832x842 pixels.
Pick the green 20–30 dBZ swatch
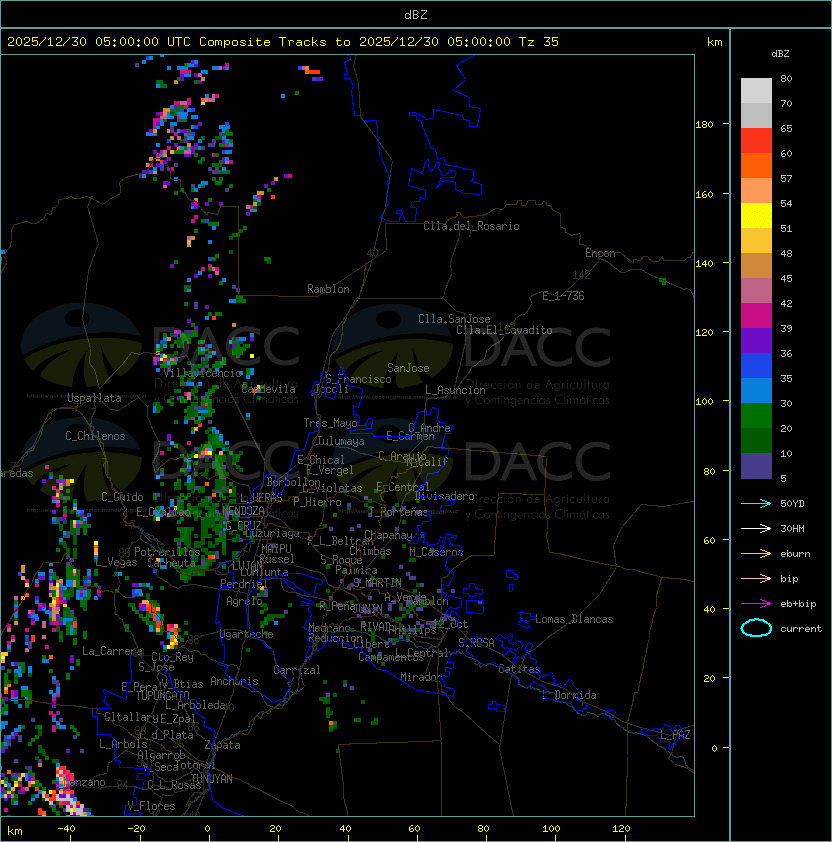pos(756,415)
